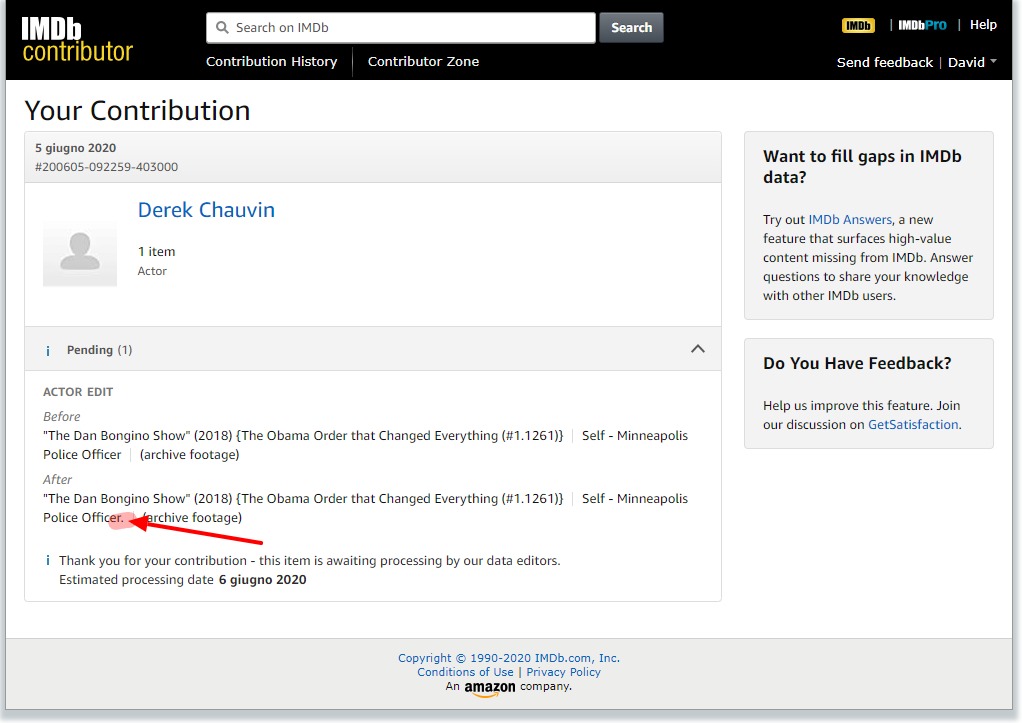
Task: Click the '1 item' count text
Action: [156, 252]
